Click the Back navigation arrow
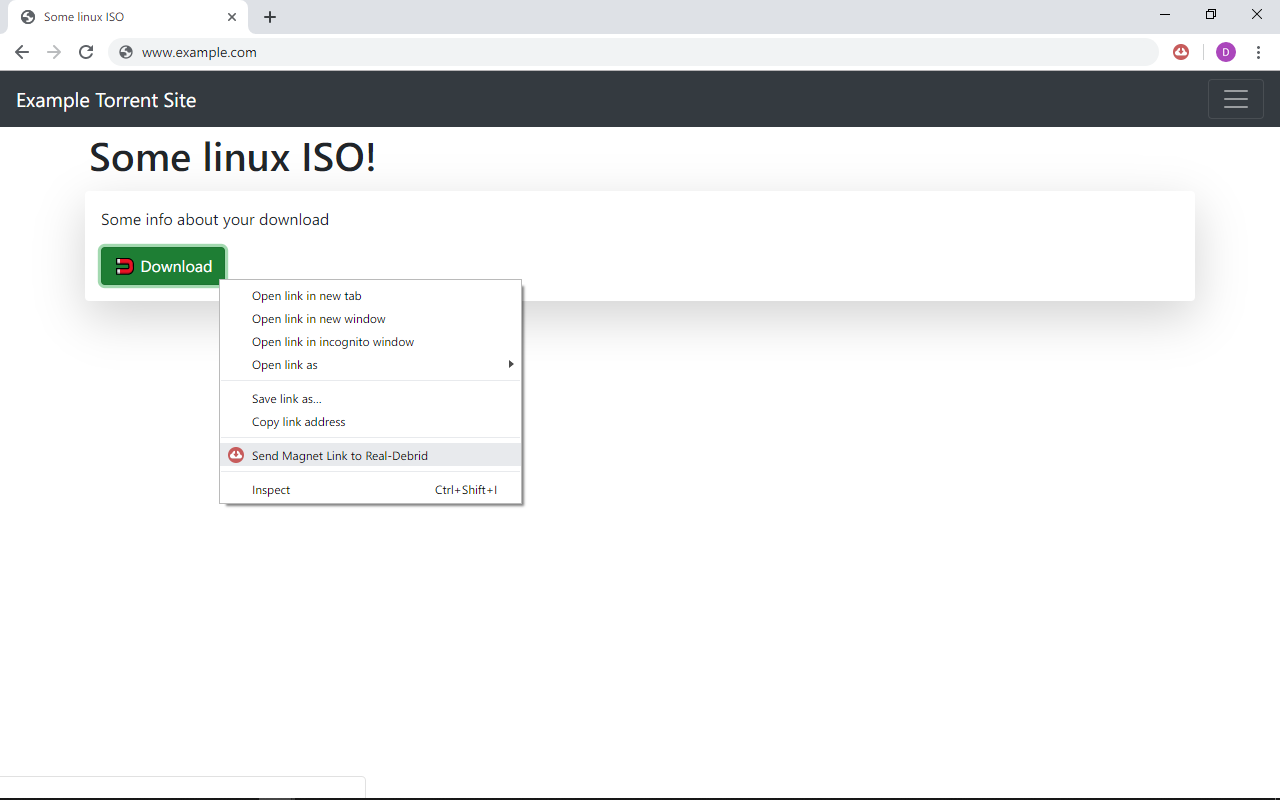This screenshot has height=800, width=1280. [21, 52]
